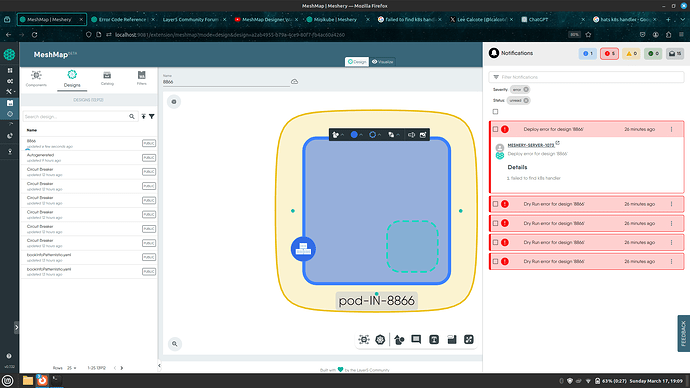
Task: Open the Catalog panel icon
Action: pos(107,78)
